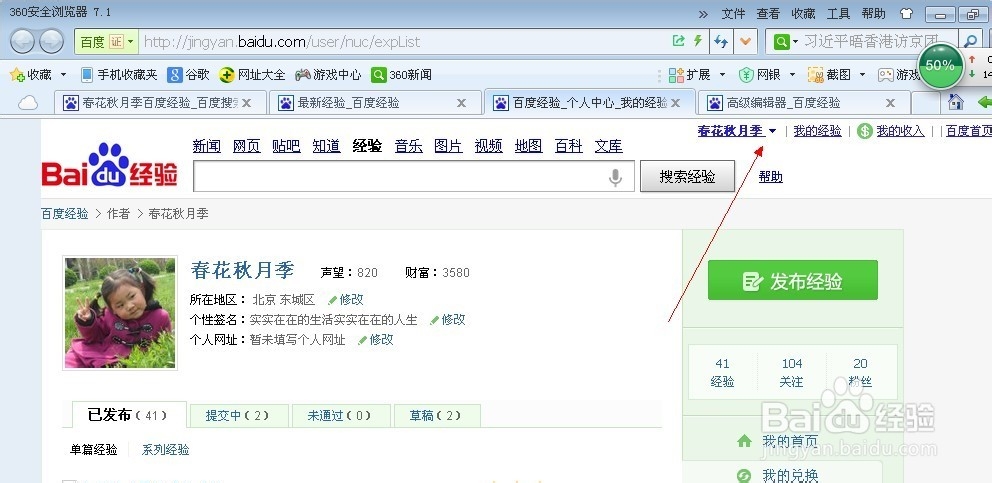Viewport: 992px width, 483px height.
Task: Open the 贴吧 navigation link
Action: [x=286, y=146]
